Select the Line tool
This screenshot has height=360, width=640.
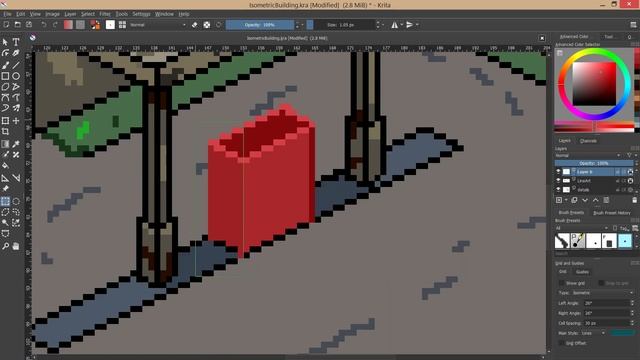[16, 65]
